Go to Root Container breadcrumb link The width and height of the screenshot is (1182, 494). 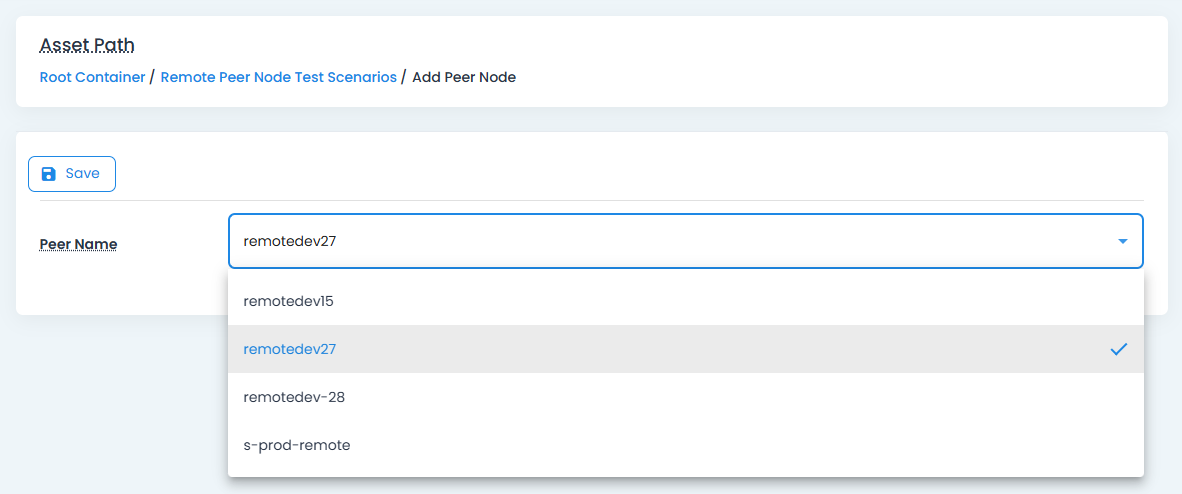click(x=92, y=77)
